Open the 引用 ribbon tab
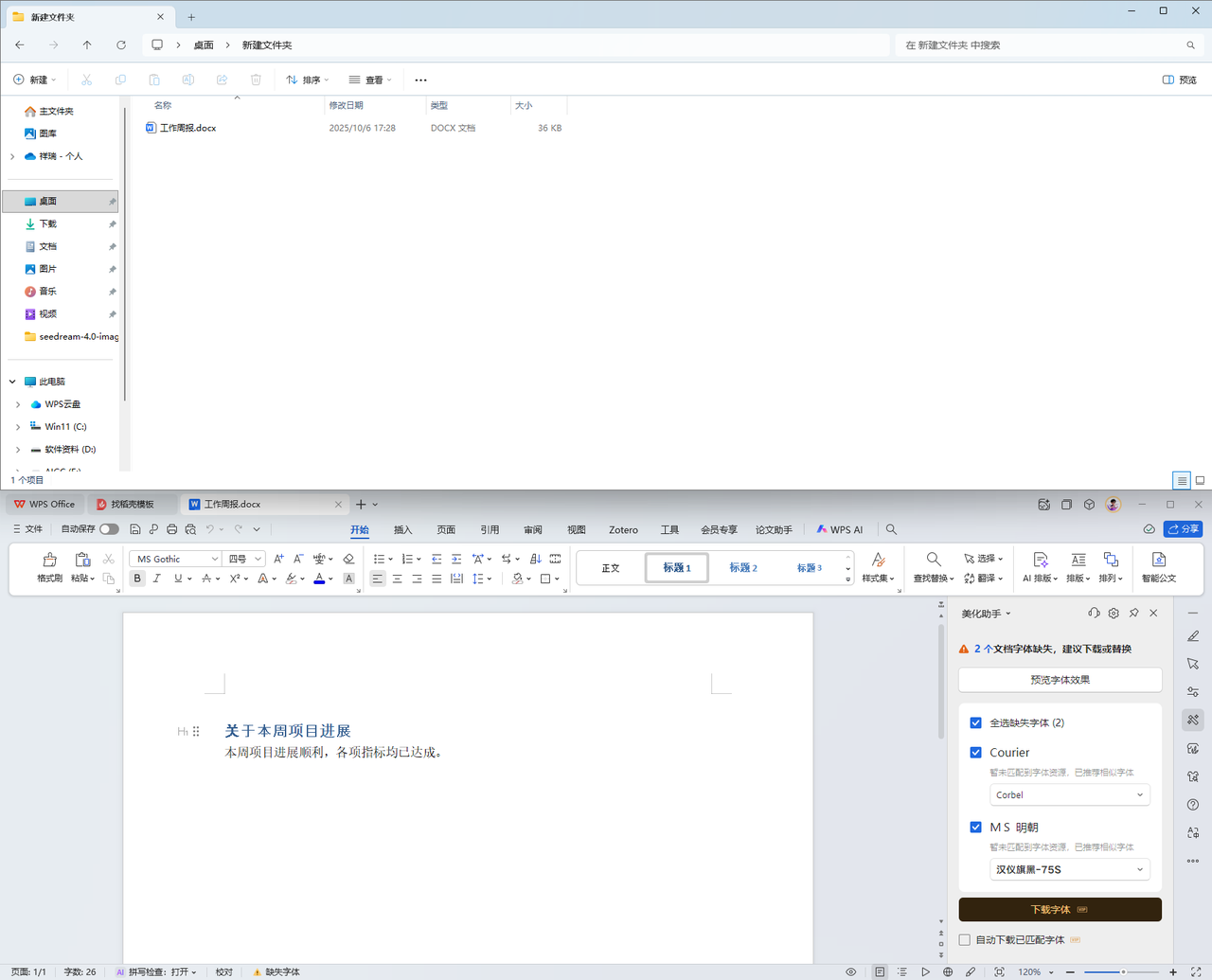This screenshot has height=980, width=1212. point(490,529)
